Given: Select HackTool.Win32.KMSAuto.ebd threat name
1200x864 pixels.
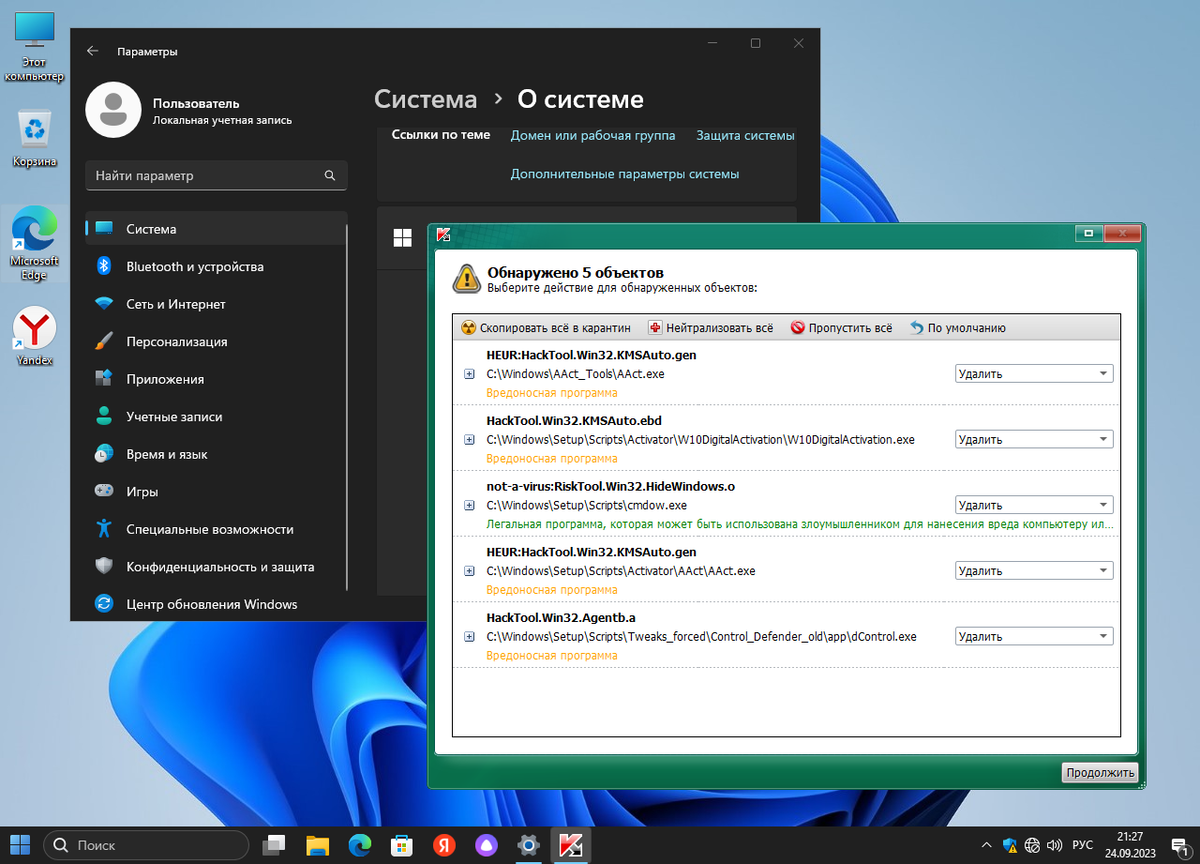Looking at the screenshot, I should click(574, 420).
